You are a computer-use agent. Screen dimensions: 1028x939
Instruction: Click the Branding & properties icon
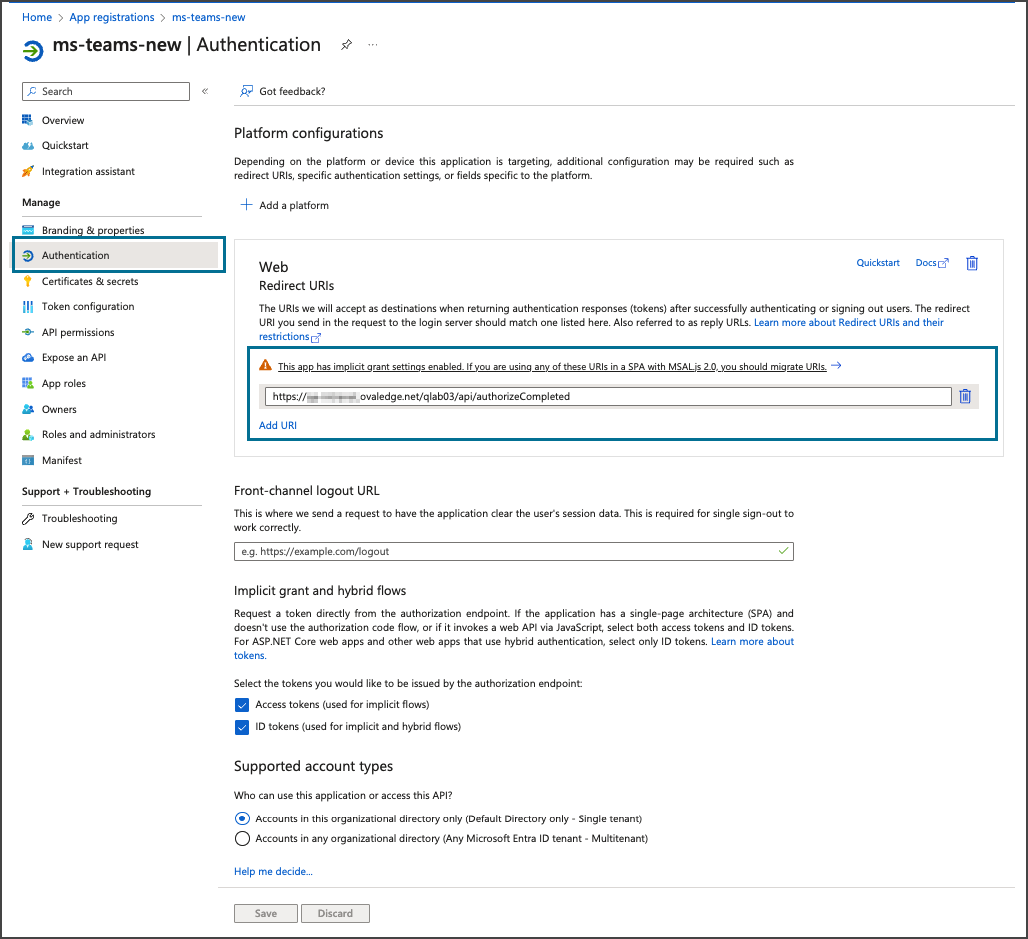(28, 230)
